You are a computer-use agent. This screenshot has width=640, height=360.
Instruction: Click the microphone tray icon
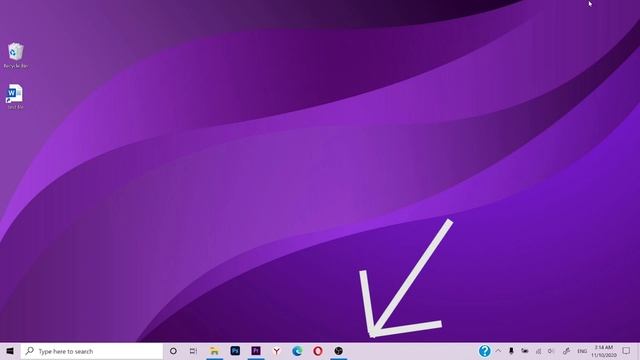[x=511, y=351]
